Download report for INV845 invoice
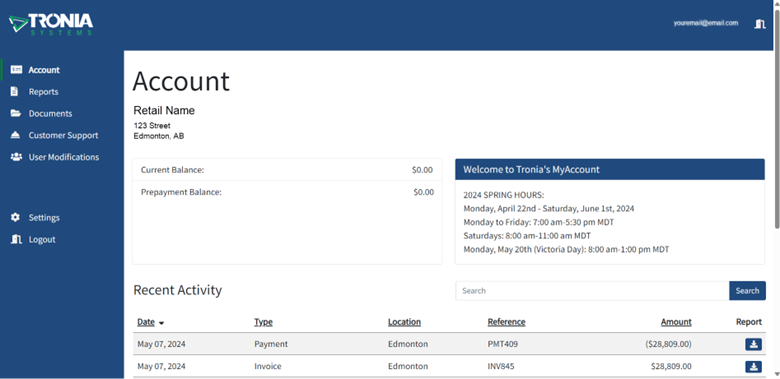This screenshot has height=379, width=780. (753, 367)
